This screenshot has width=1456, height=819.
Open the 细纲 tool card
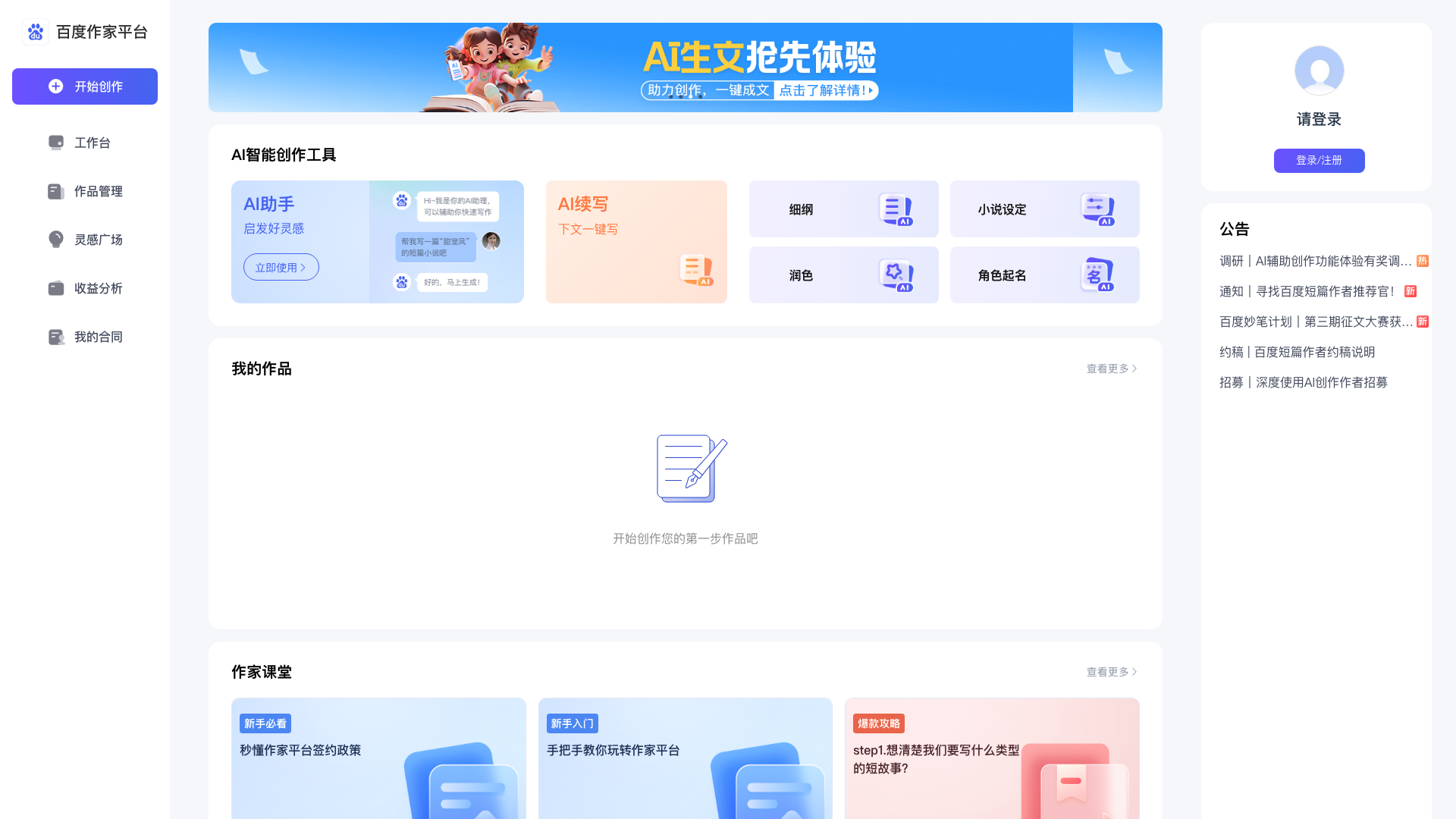(844, 209)
